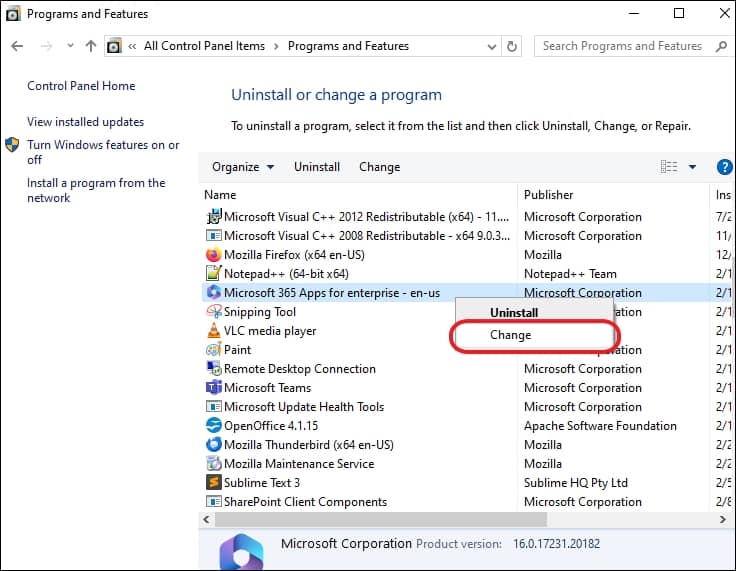
Task: Expand the address bar history dropdown
Action: pyautogui.click(x=491, y=46)
